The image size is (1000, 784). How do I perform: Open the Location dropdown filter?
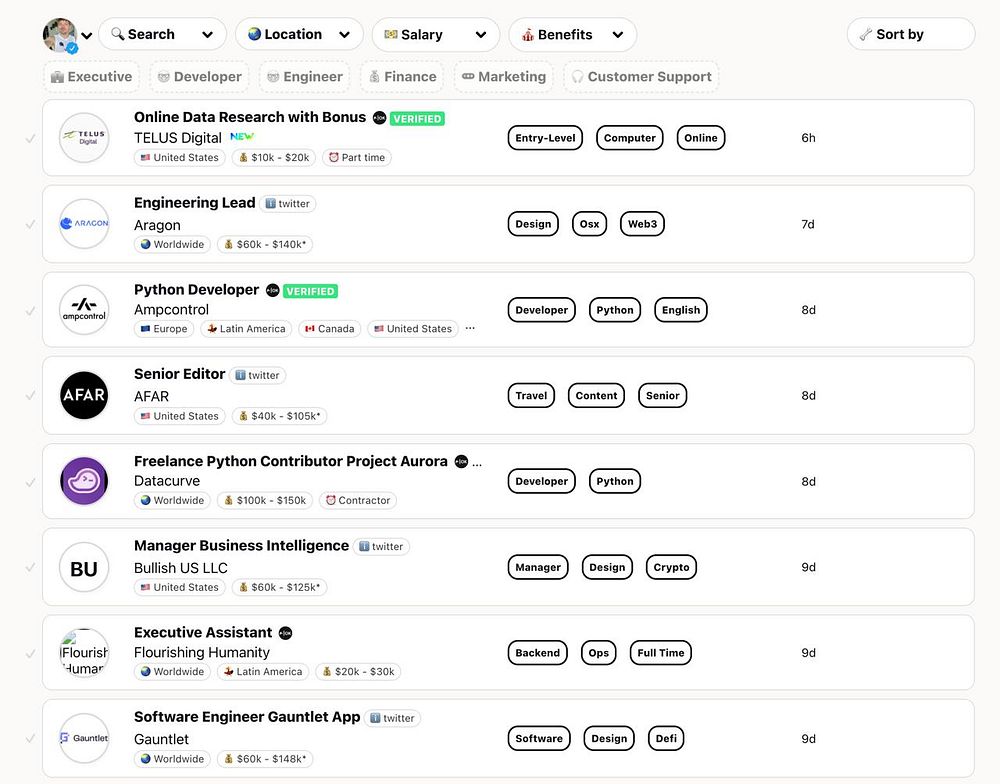(x=299, y=34)
